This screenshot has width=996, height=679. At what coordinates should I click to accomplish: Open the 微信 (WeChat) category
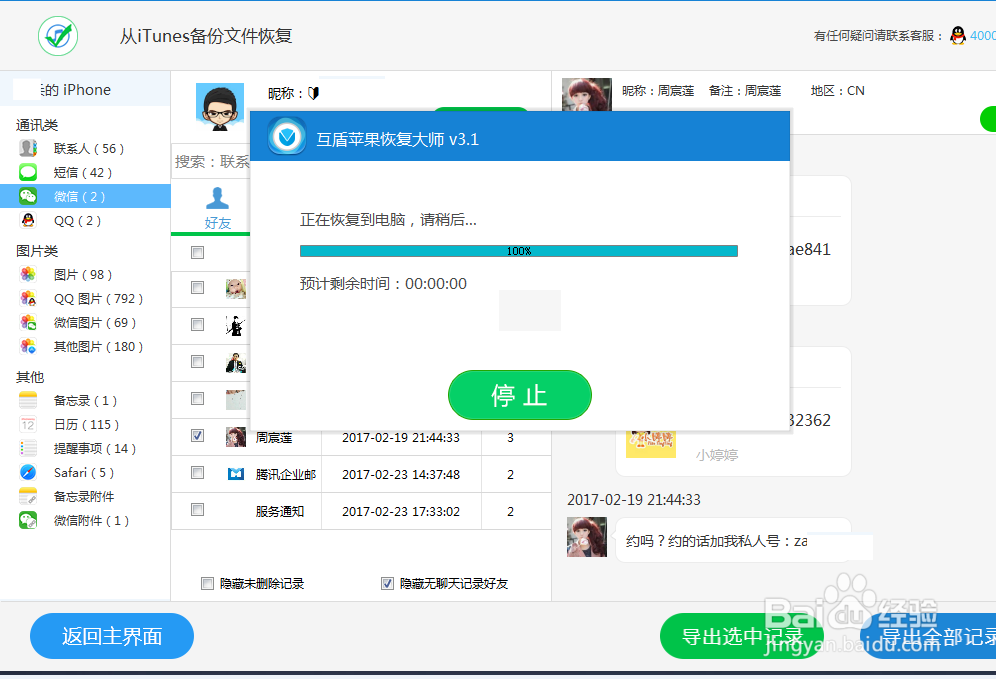click(27, 196)
